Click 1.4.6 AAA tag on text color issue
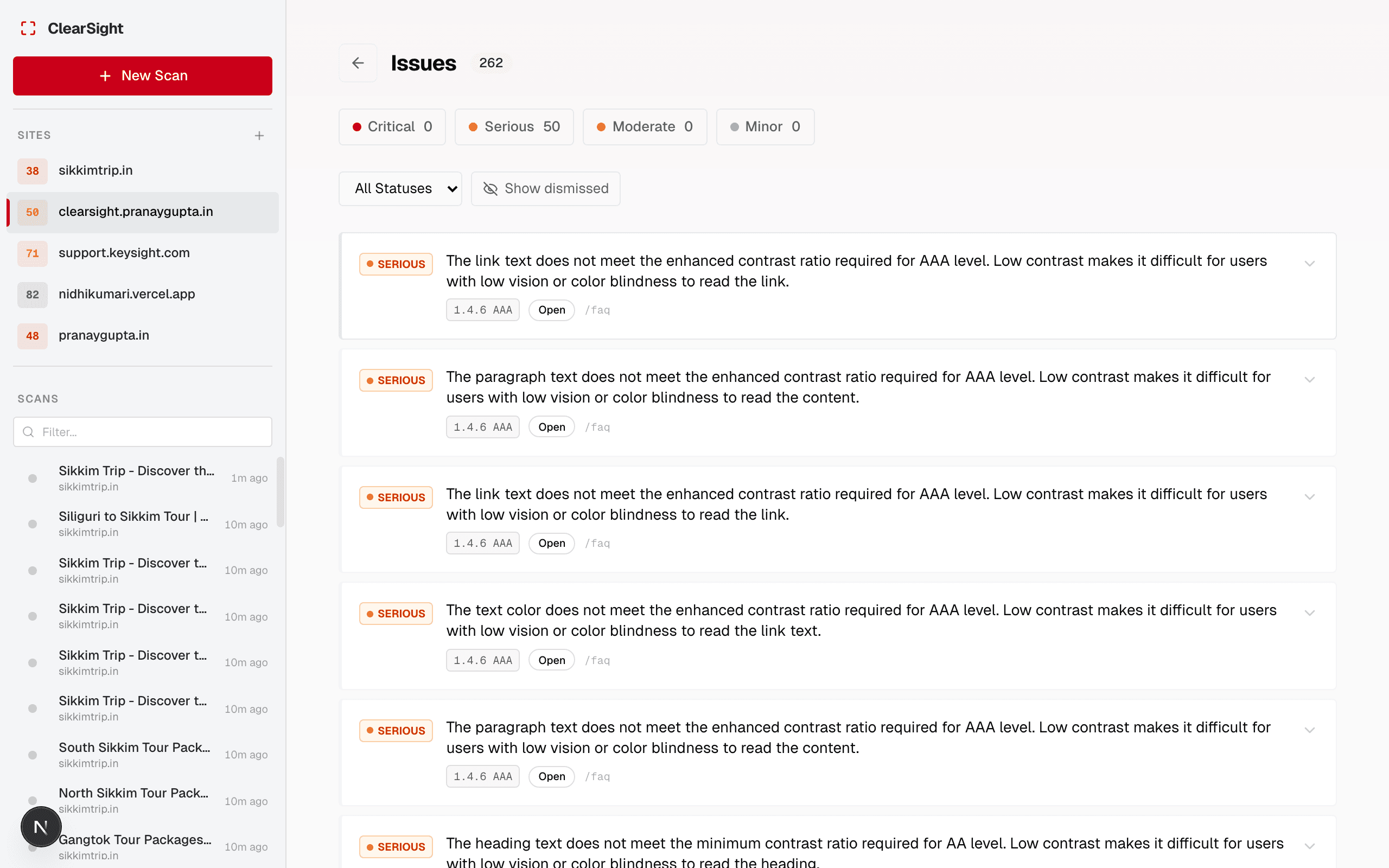The width and height of the screenshot is (1389, 868). point(483,660)
